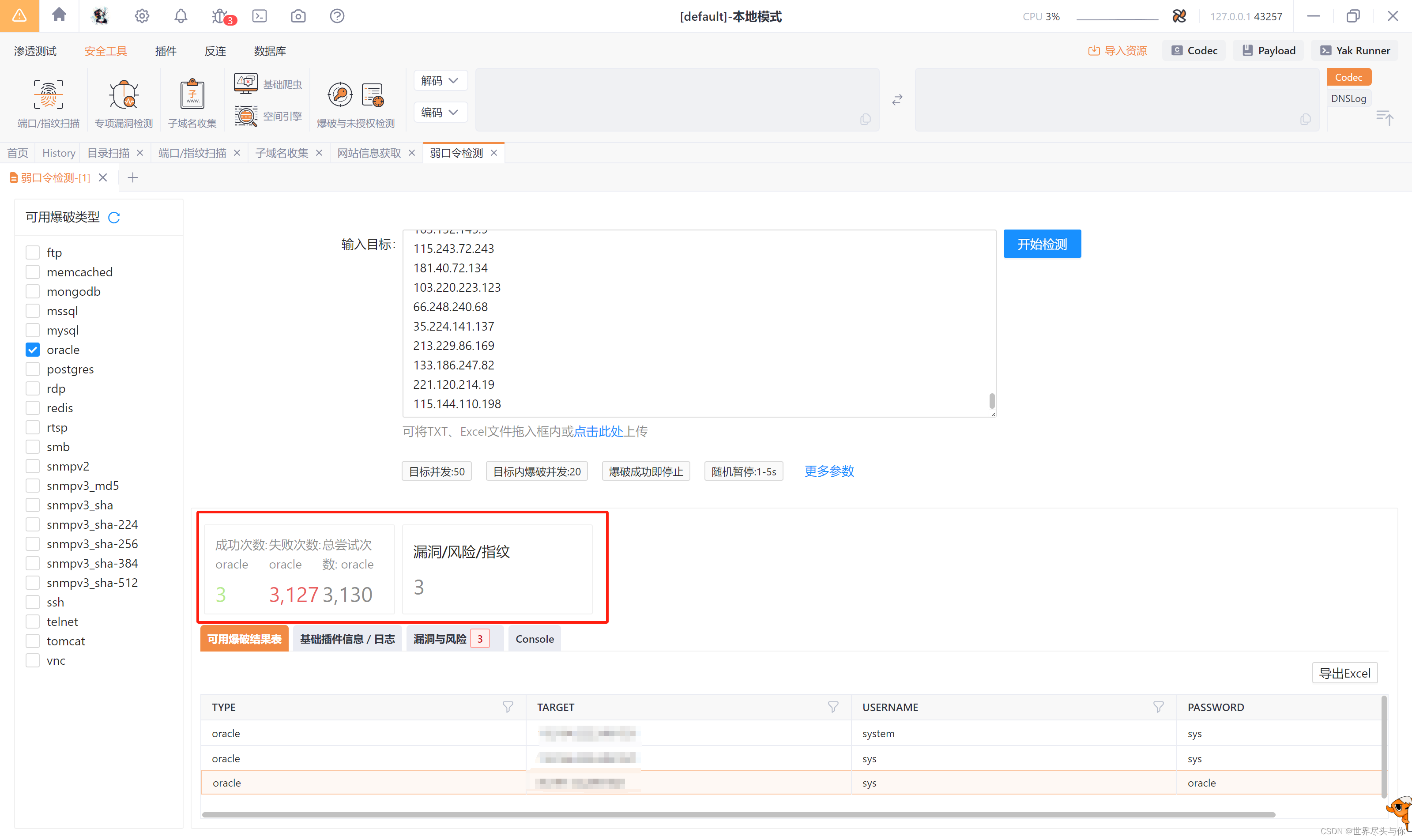Enable the ftp checkbox

pyautogui.click(x=33, y=252)
